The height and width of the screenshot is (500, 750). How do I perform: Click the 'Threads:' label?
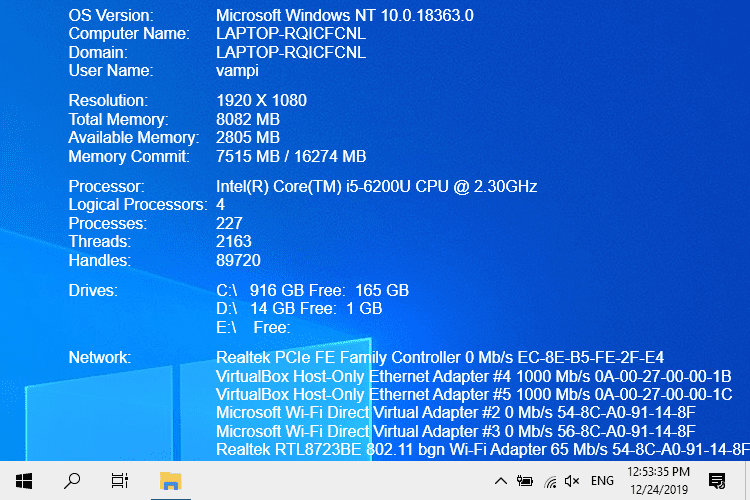click(x=99, y=242)
